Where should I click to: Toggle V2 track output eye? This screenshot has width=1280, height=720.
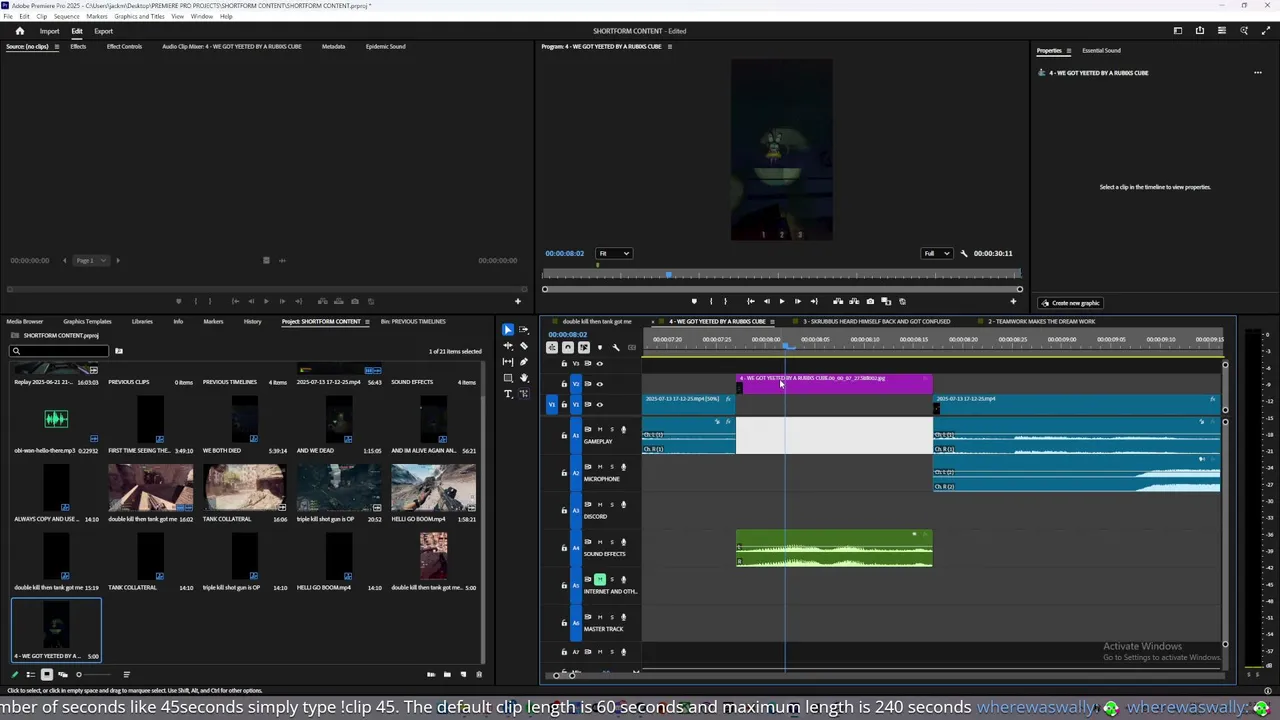coord(600,384)
